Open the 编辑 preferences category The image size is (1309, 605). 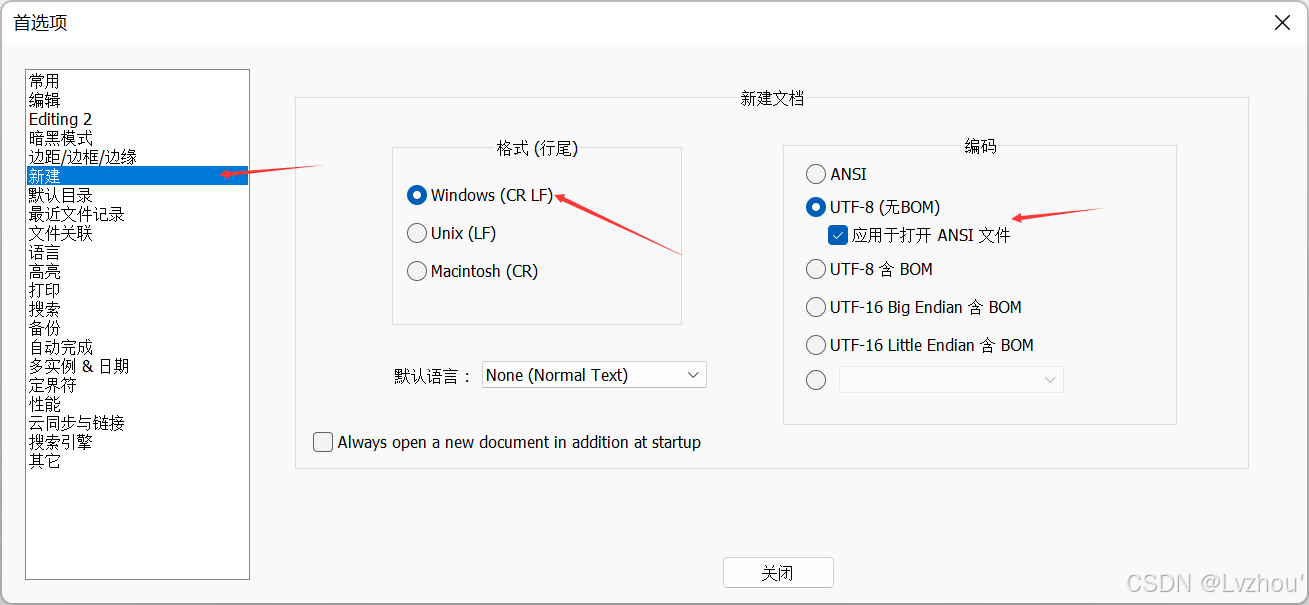137,100
